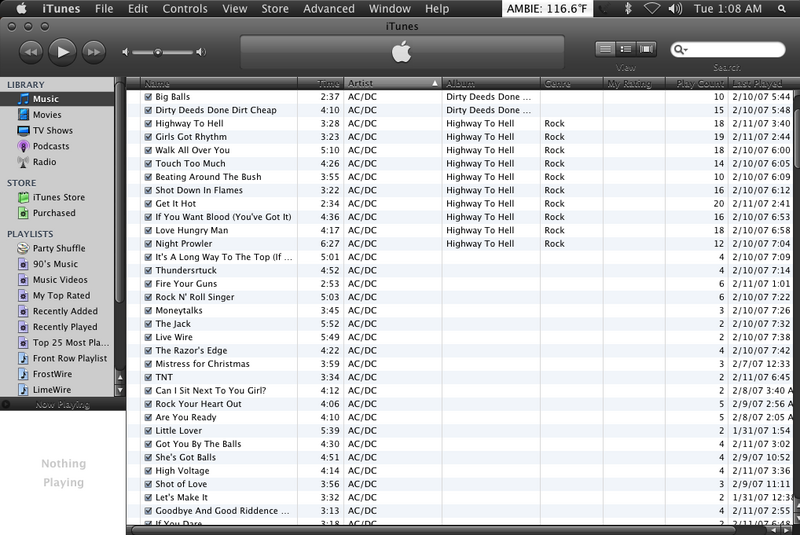This screenshot has height=535, width=800.
Task: Open the Controls menu
Action: point(185,9)
